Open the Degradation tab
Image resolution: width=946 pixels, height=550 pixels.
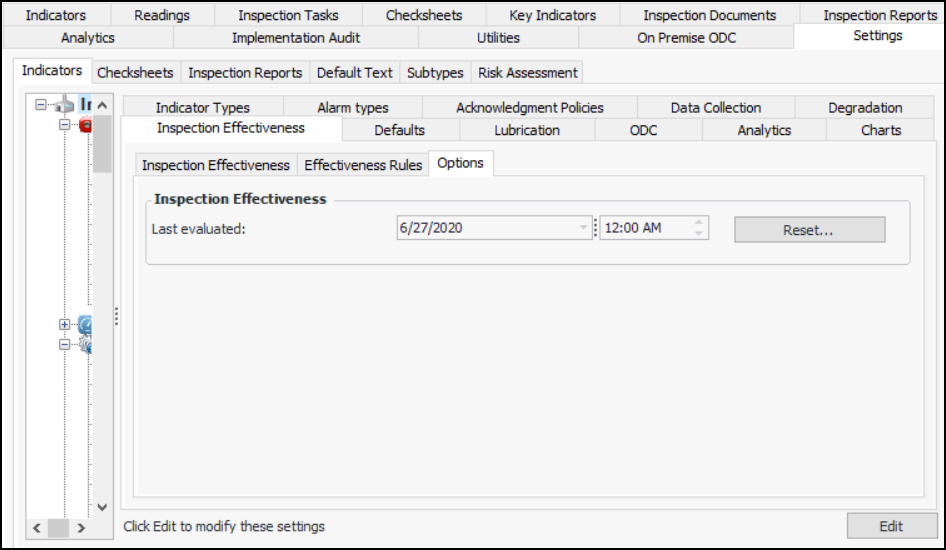[x=865, y=108]
